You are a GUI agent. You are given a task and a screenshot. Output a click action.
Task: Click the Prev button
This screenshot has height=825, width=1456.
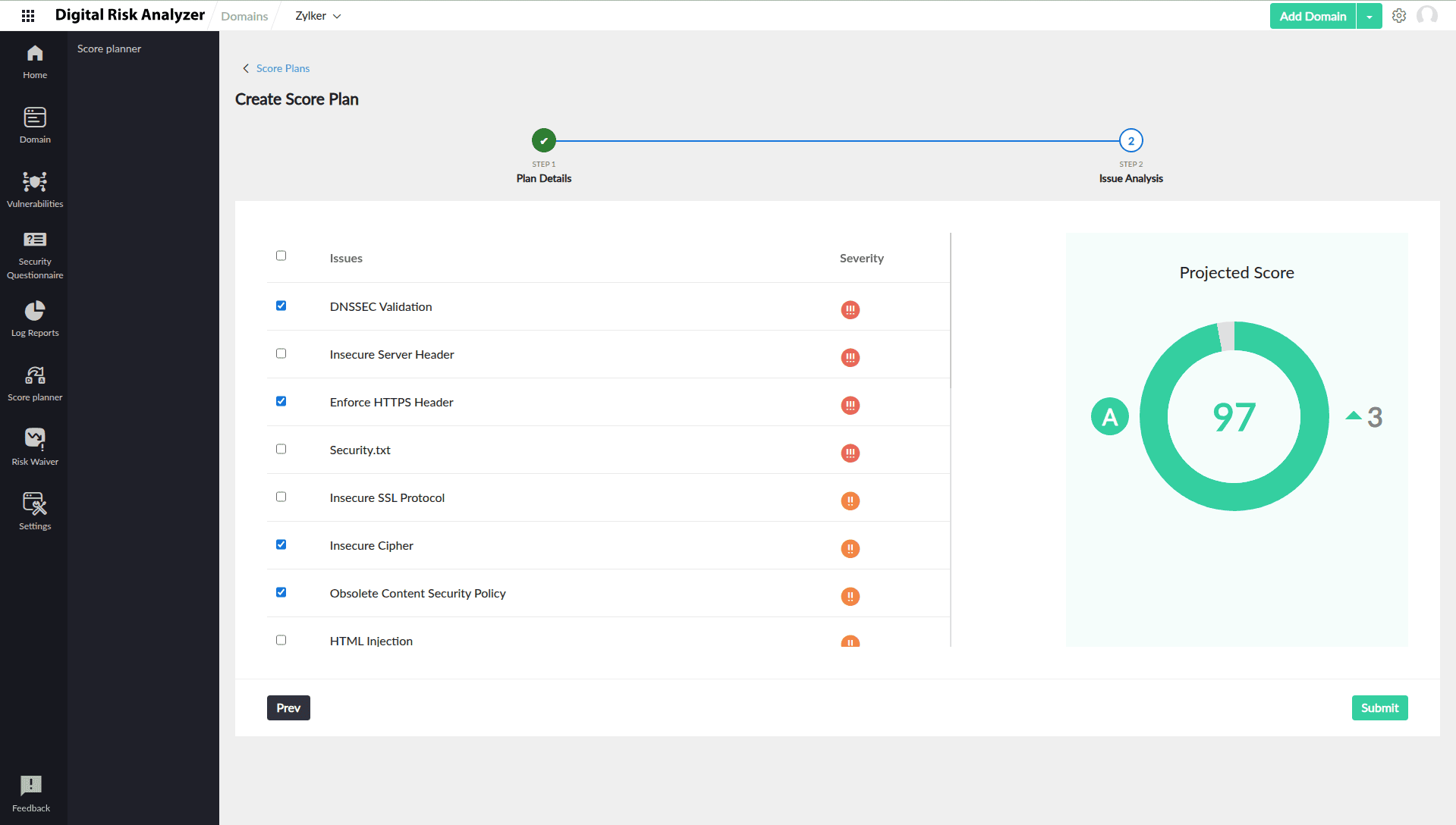pyautogui.click(x=288, y=707)
